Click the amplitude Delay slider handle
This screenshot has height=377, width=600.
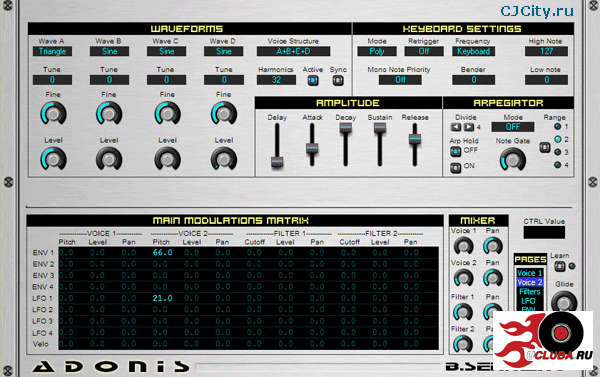pyautogui.click(x=277, y=162)
